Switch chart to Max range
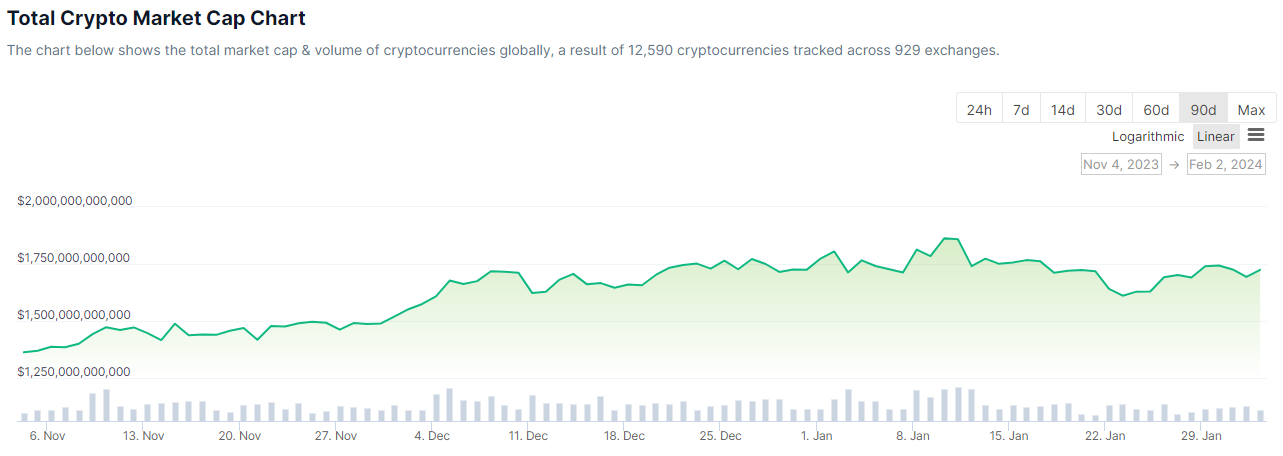Screen dimensions: 1283x456 point(1251,110)
